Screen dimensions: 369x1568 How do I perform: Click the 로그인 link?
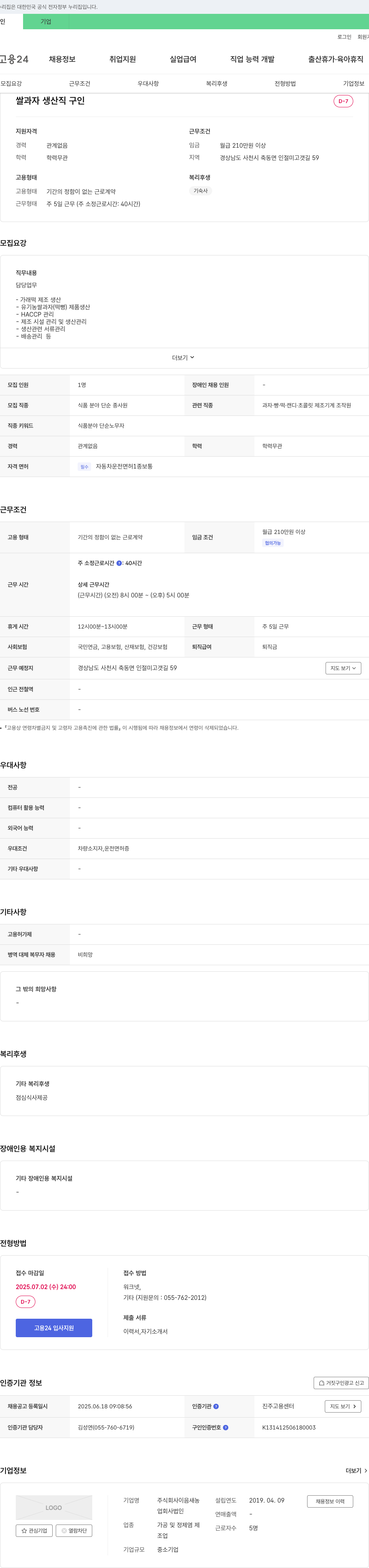345,37
